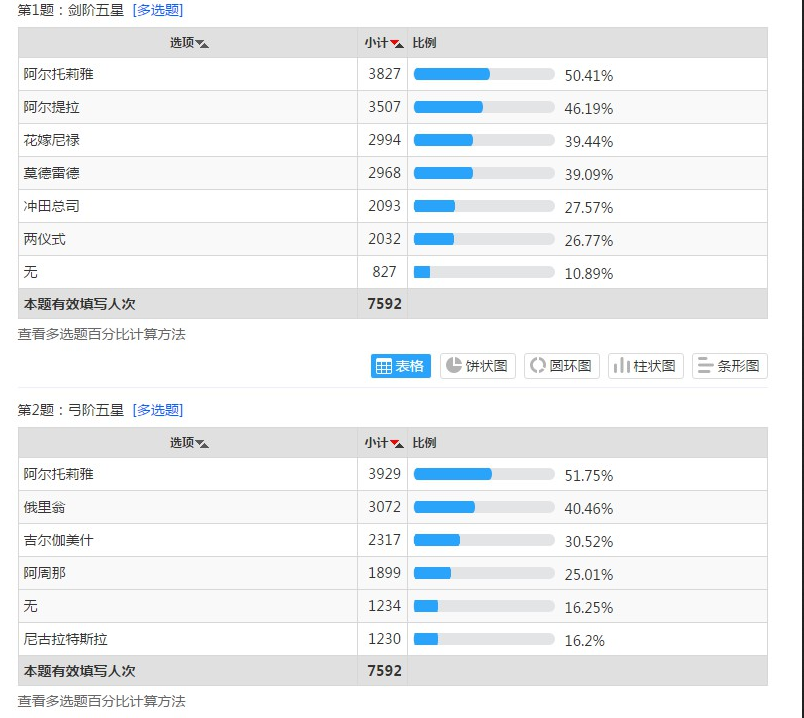Switch to the 饼状图 pie chart view

tap(477, 366)
